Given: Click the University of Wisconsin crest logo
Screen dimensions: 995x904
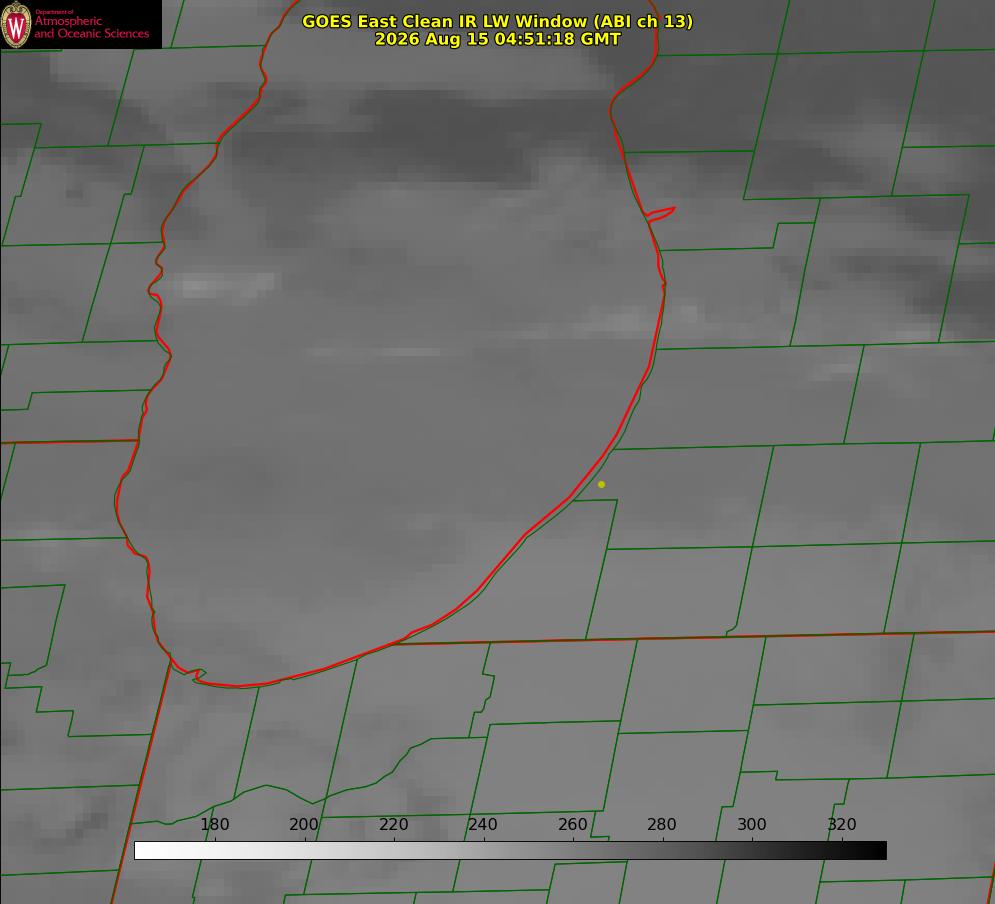Looking at the screenshot, I should click(x=16, y=24).
